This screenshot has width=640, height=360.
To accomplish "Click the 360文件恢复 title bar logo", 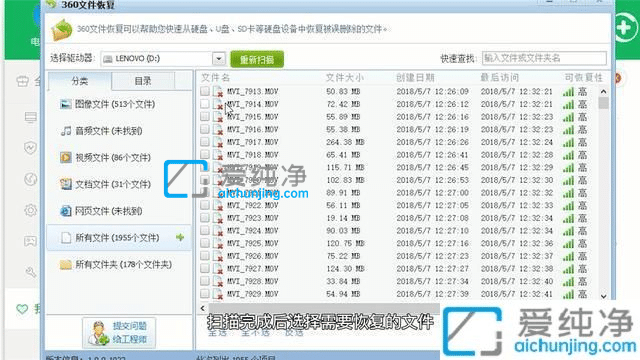I will coord(51,4).
